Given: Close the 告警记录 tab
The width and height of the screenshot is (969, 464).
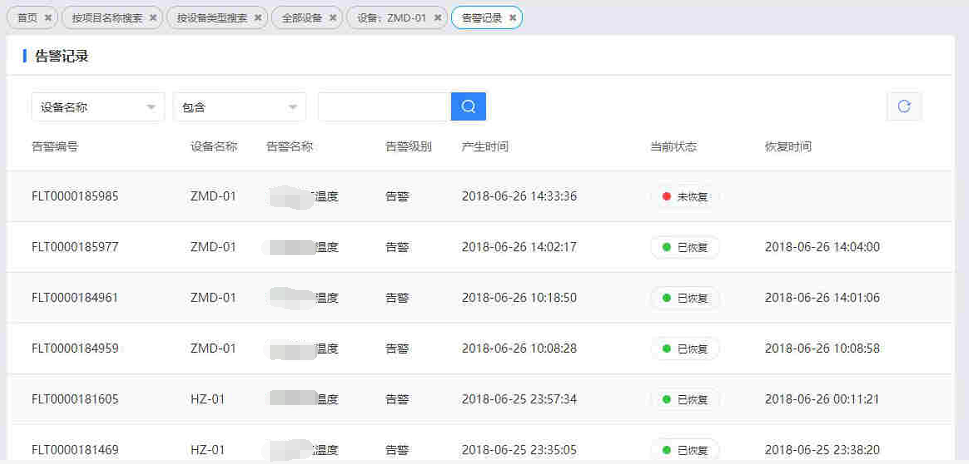Looking at the screenshot, I should click(x=512, y=18).
